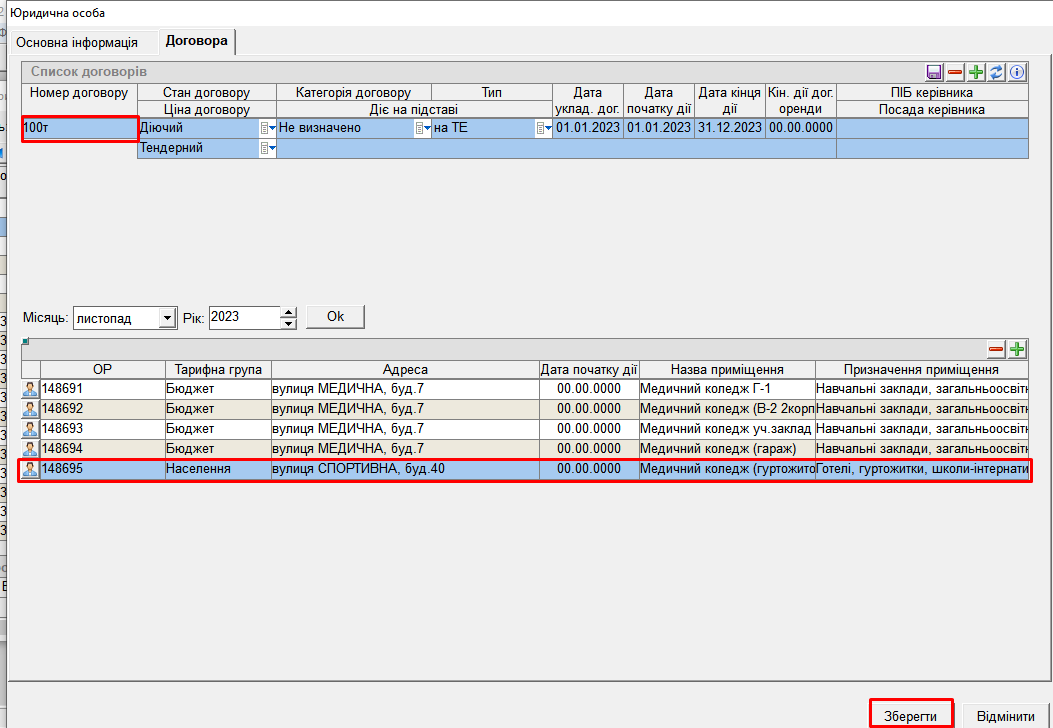The image size is (1053, 728).
Task: Open the Місяць dropdown showing листопад
Action: (x=167, y=318)
